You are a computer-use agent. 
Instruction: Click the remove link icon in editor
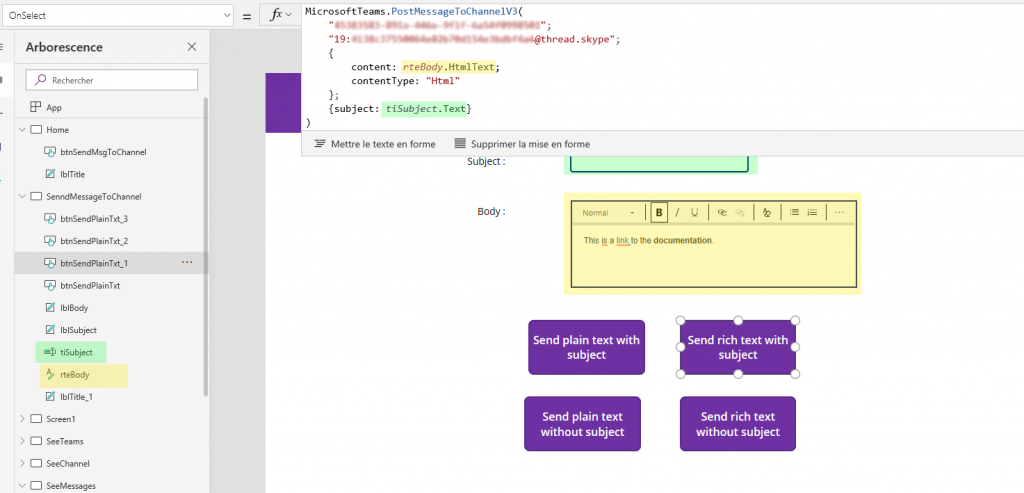740,212
